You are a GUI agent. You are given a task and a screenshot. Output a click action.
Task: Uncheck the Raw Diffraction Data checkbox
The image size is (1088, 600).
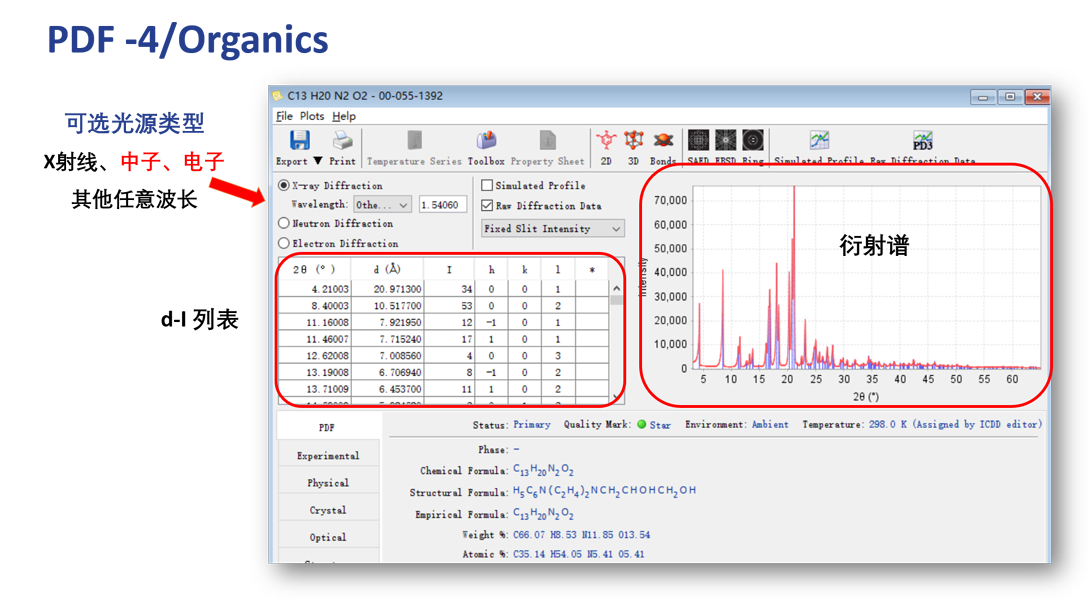coord(487,205)
